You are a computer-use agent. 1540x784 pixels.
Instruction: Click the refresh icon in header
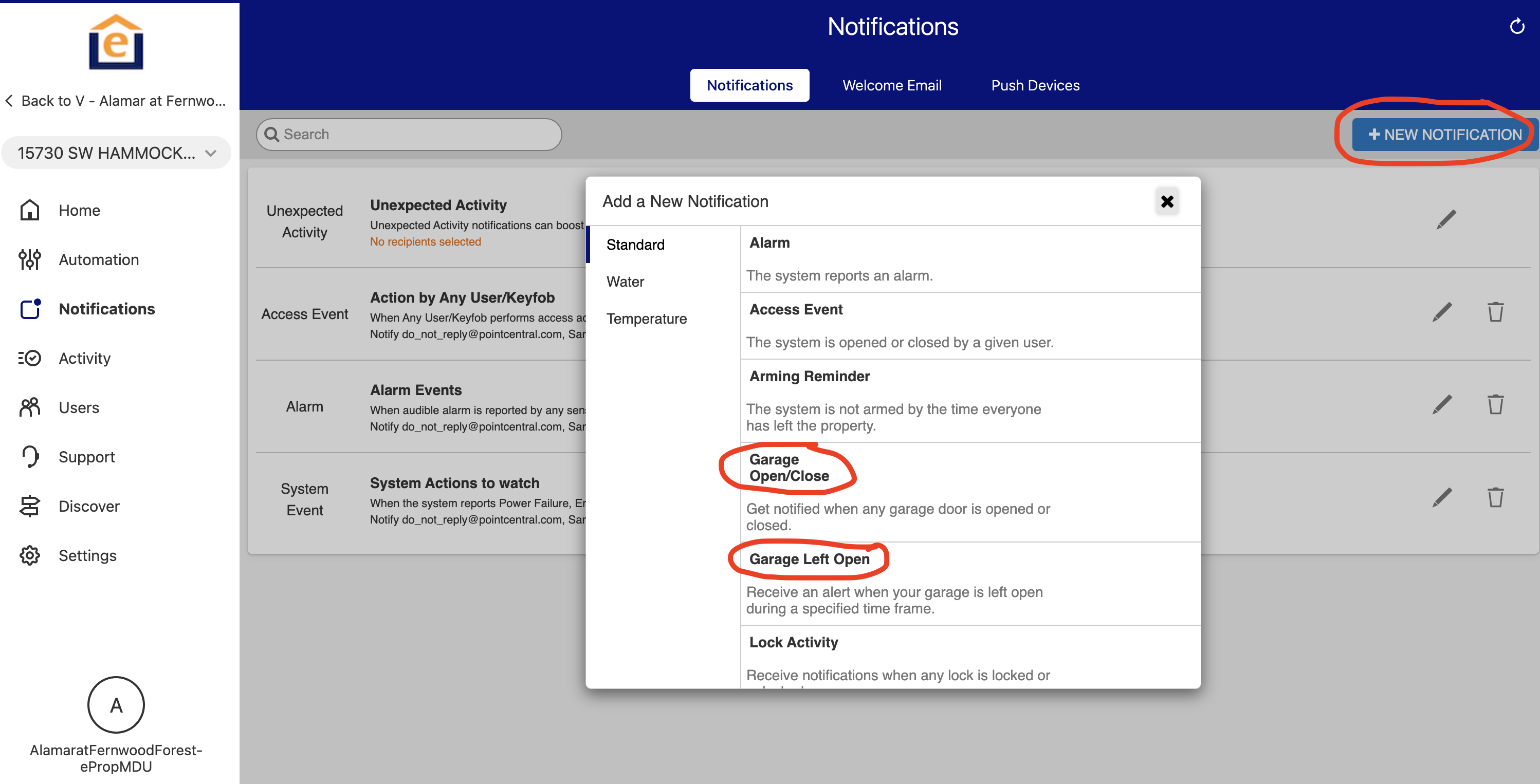1517,26
